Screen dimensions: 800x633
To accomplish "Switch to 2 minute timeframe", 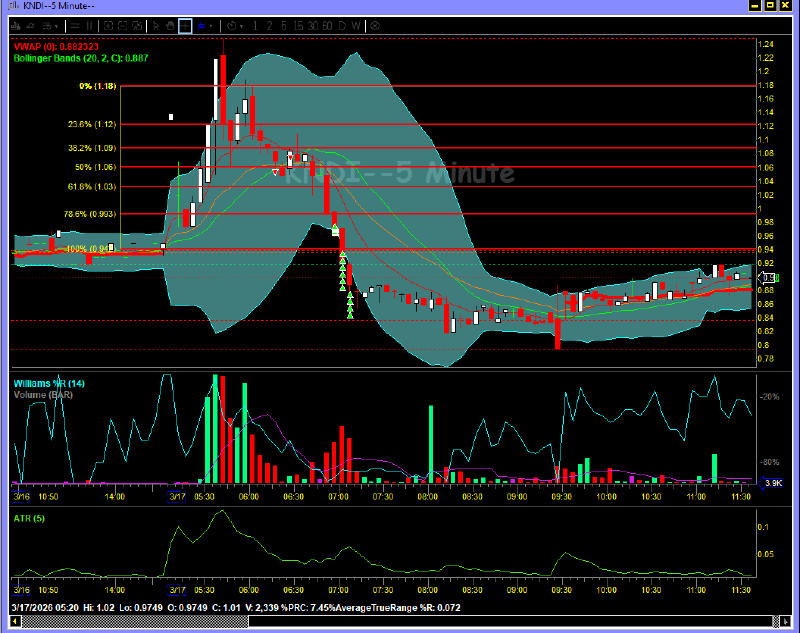I will click(269, 26).
